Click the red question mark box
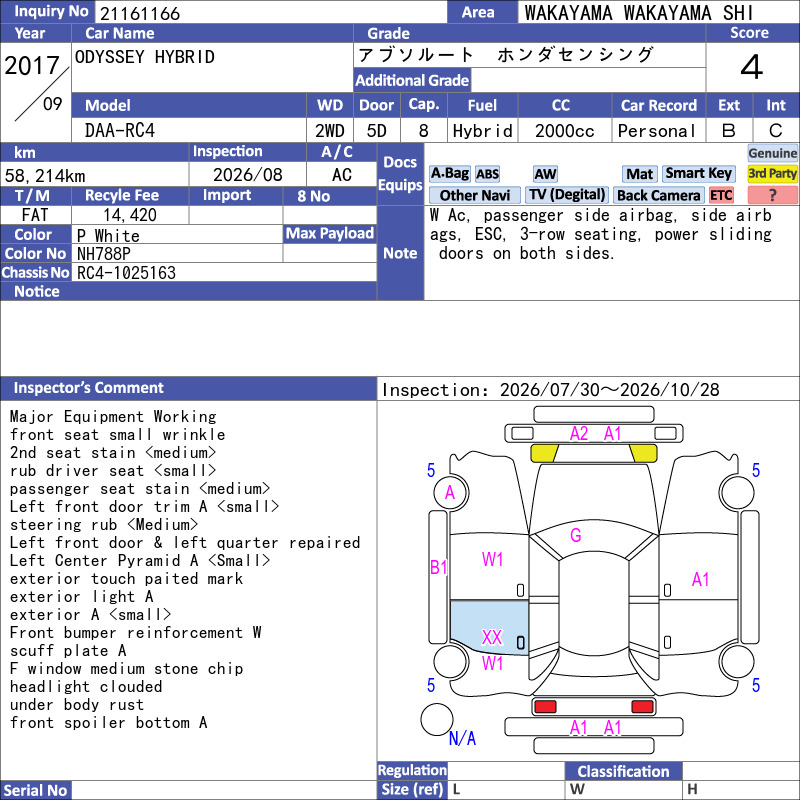This screenshot has height=800, width=800. pyautogui.click(x=772, y=195)
